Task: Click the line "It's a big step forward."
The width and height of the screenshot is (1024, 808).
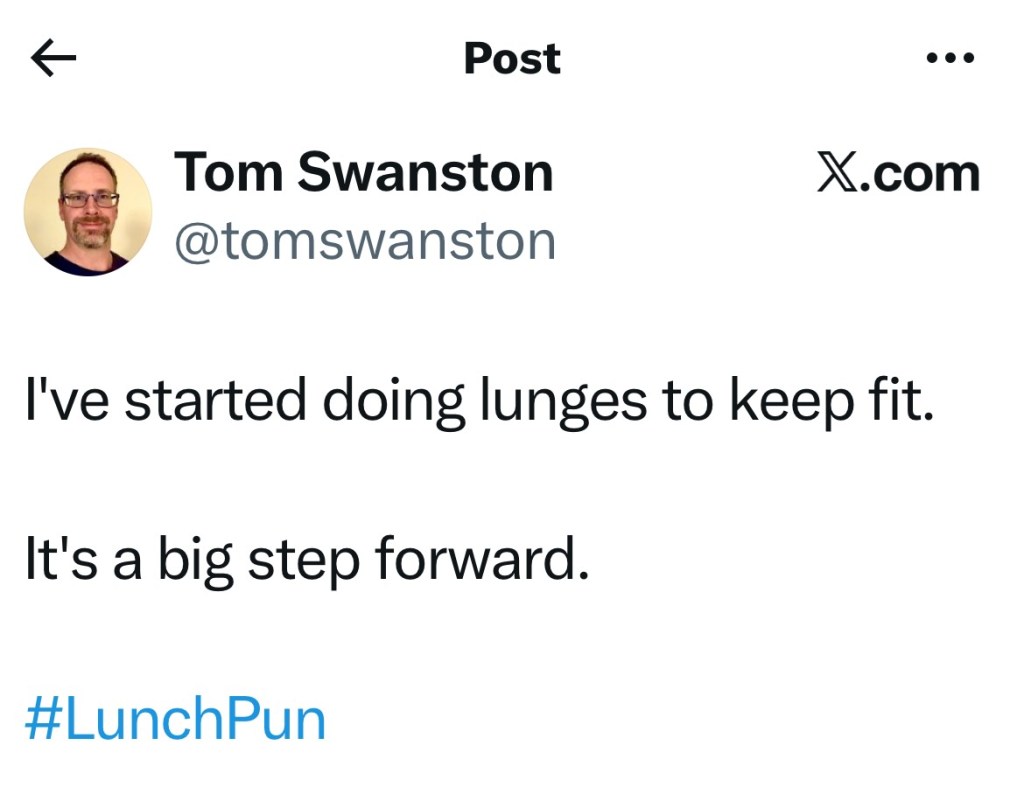Action: click(x=305, y=561)
